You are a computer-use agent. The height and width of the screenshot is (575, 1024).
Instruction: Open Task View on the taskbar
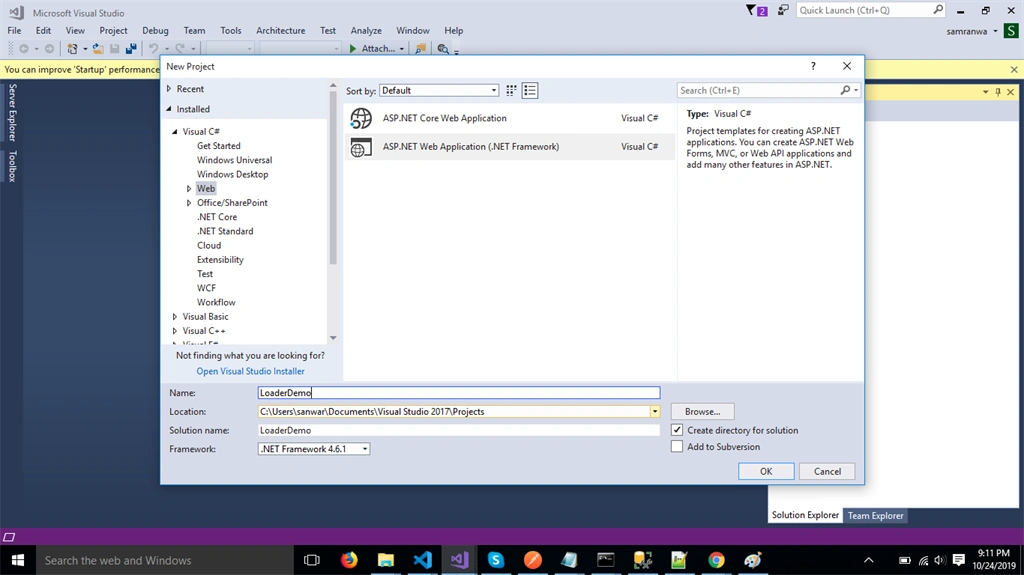[312, 560]
